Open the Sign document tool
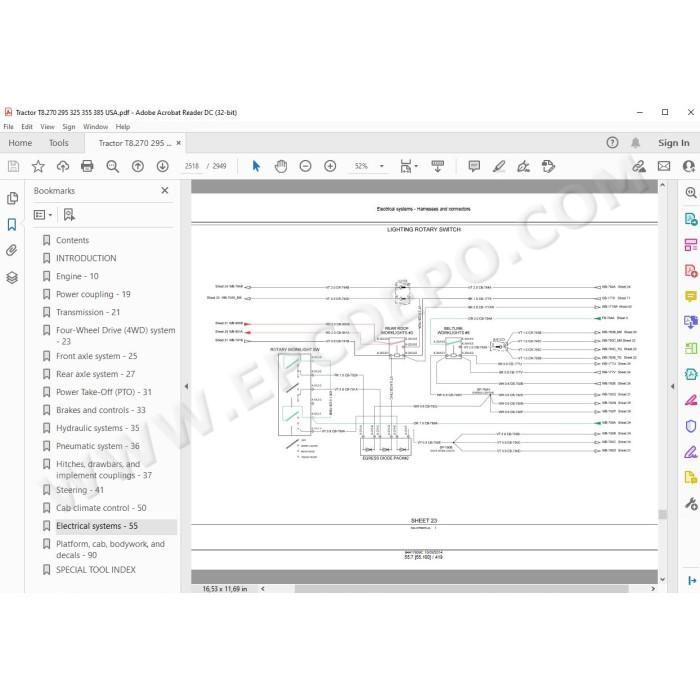Screen dimensions: 700x700 coord(523,167)
